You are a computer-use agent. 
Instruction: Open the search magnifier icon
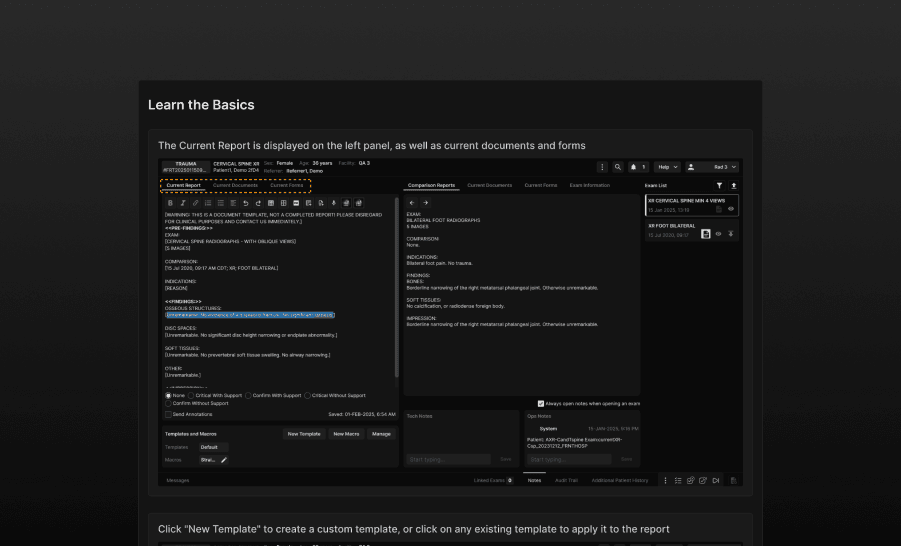[x=618, y=167]
